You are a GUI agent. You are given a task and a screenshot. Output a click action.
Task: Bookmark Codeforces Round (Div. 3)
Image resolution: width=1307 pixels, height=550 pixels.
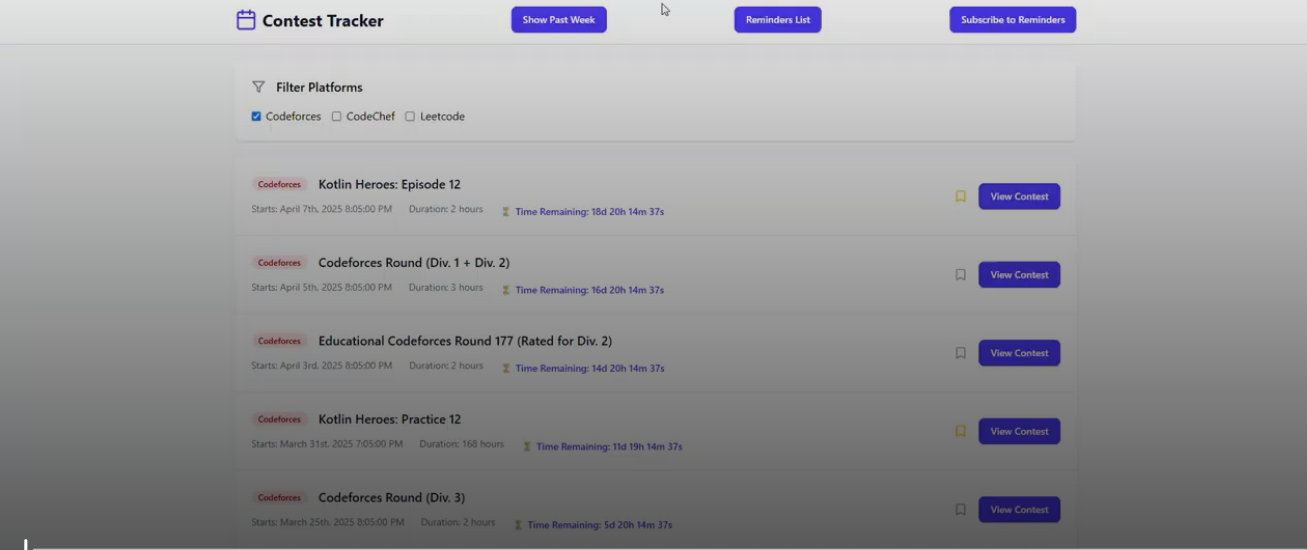pyautogui.click(x=960, y=510)
